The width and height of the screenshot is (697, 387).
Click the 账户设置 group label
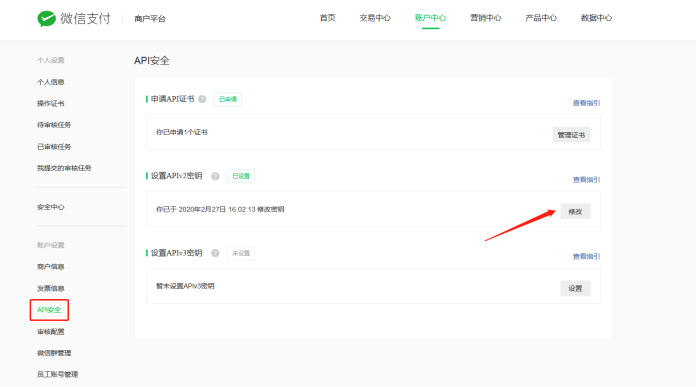coord(51,245)
